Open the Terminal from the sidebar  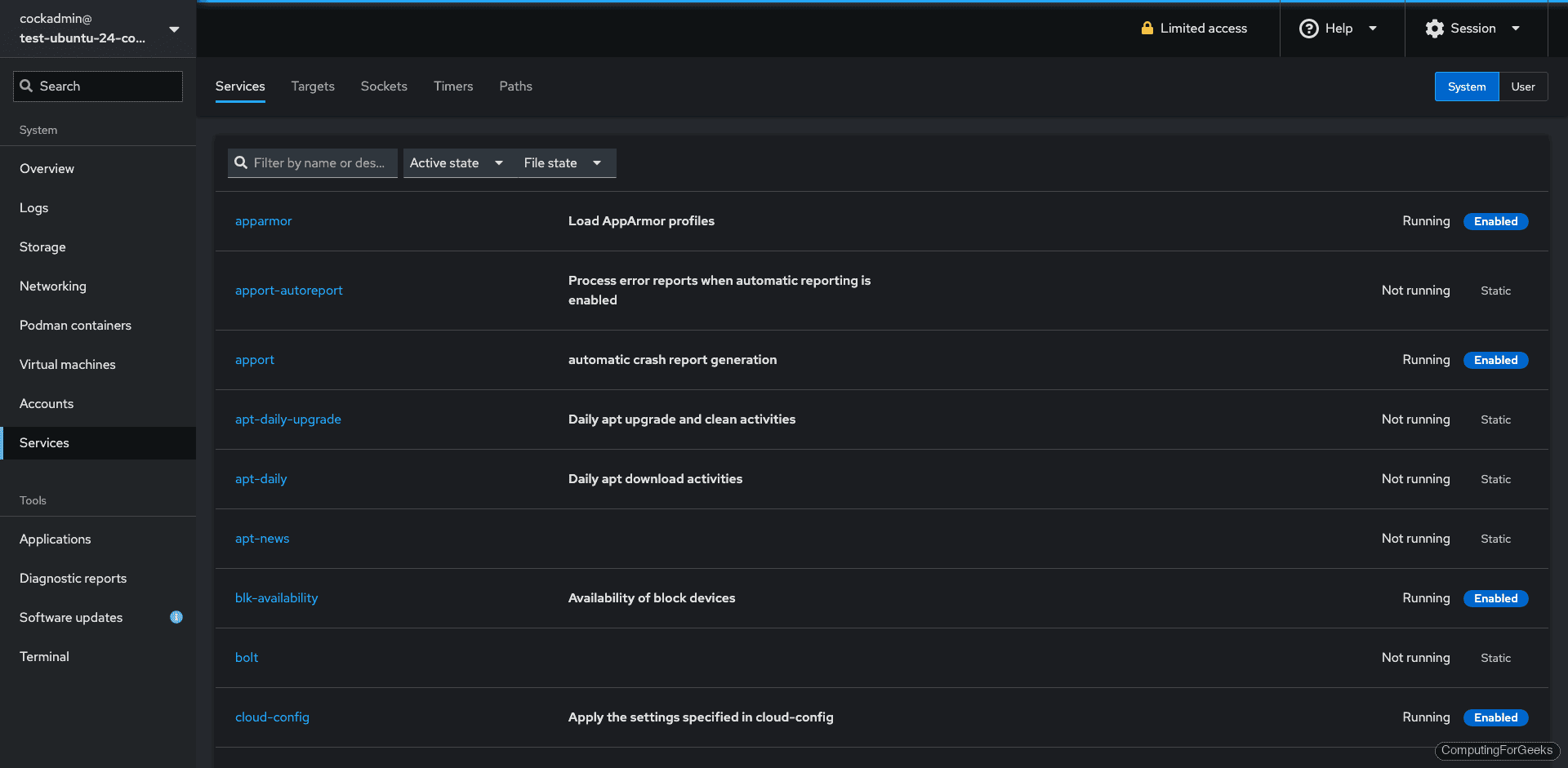point(44,655)
